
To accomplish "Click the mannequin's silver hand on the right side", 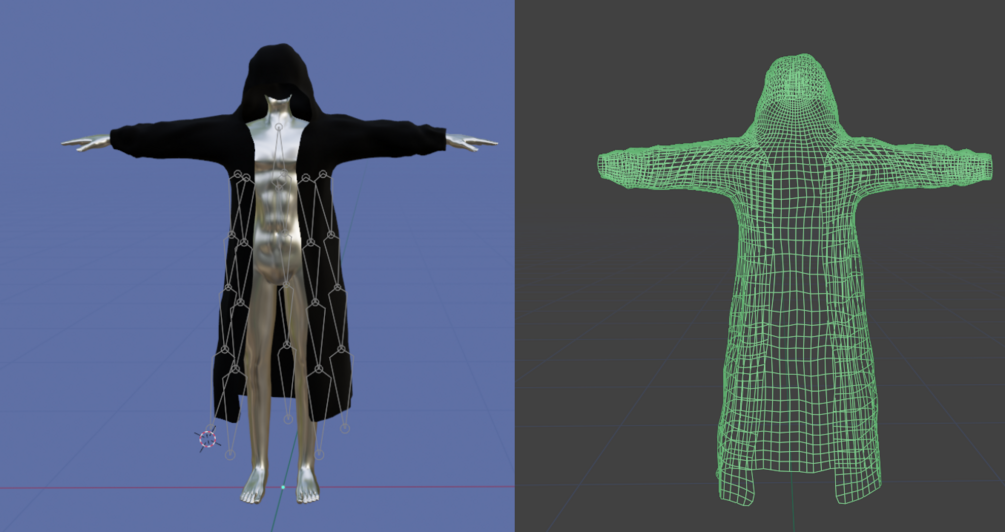I will (472, 142).
